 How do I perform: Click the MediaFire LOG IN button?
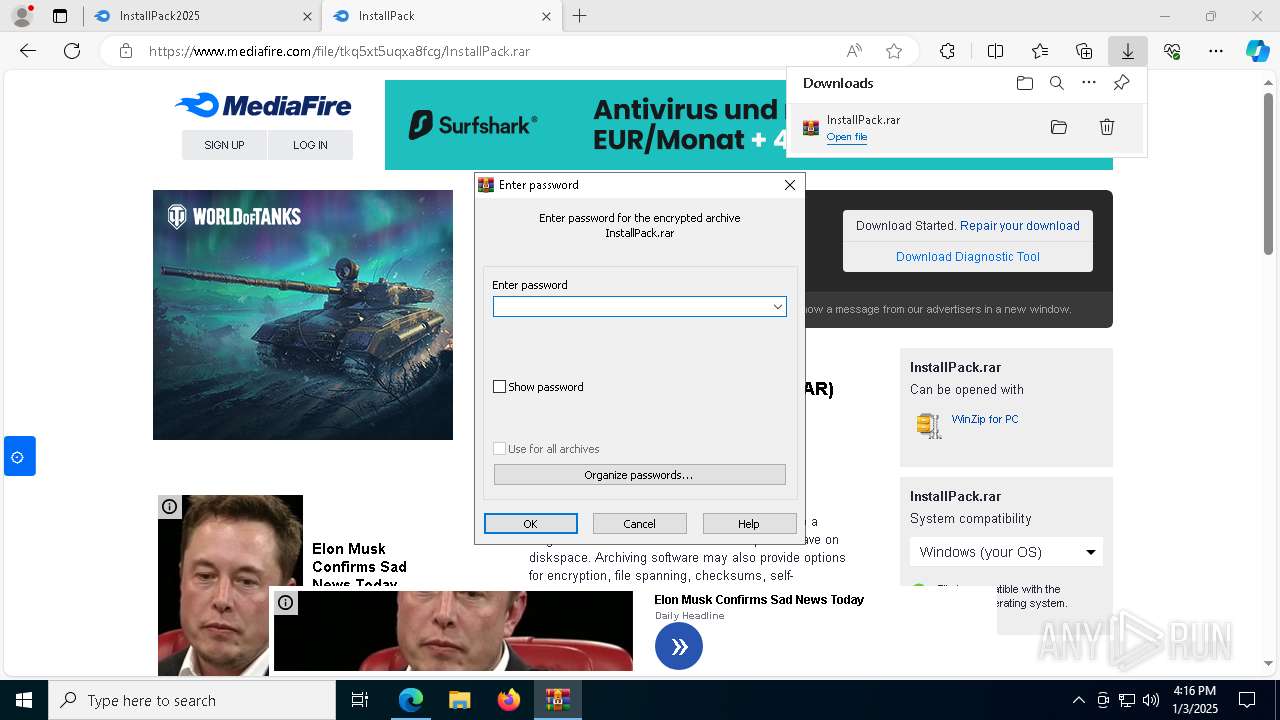tap(310, 145)
